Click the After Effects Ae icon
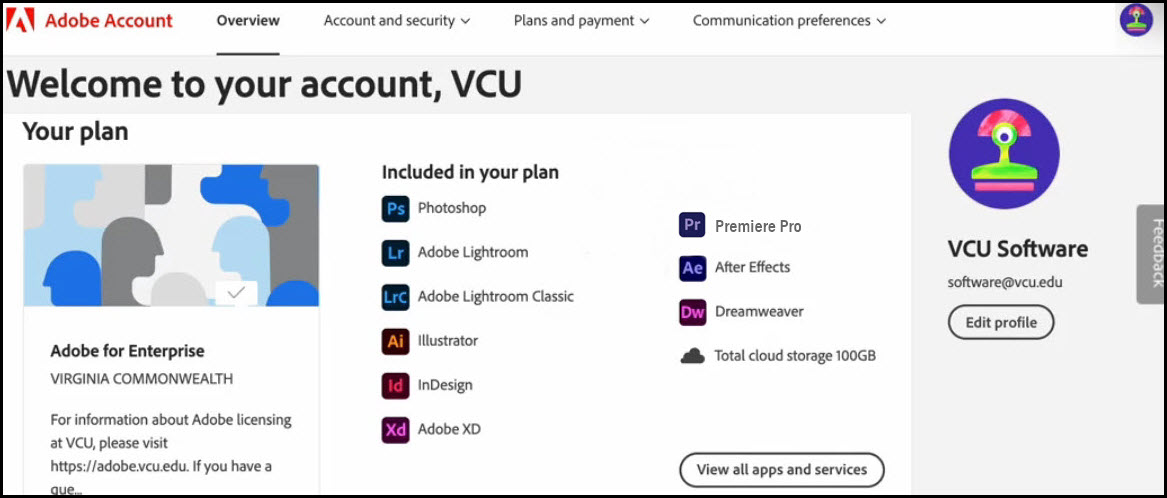Image resolution: width=1167 pixels, height=498 pixels. 692,268
